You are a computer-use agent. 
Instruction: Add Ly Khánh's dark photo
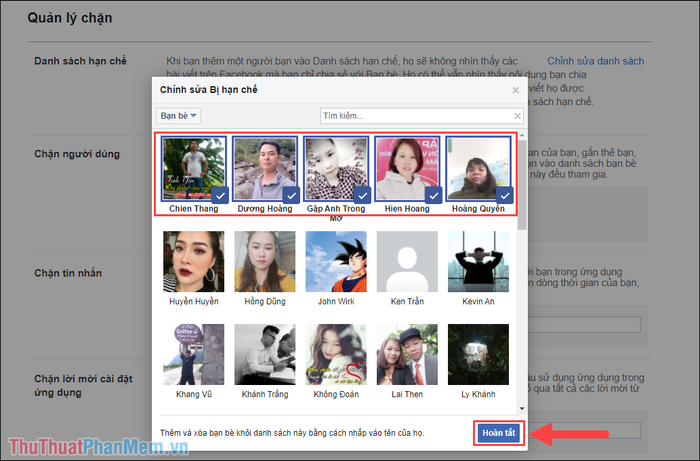pos(478,354)
